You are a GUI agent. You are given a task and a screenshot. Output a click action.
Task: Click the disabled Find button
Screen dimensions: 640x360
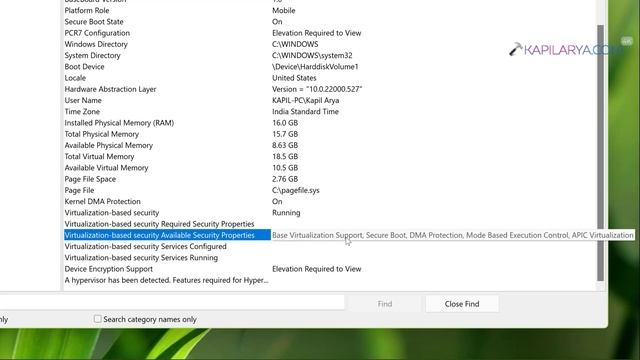tap(384, 304)
